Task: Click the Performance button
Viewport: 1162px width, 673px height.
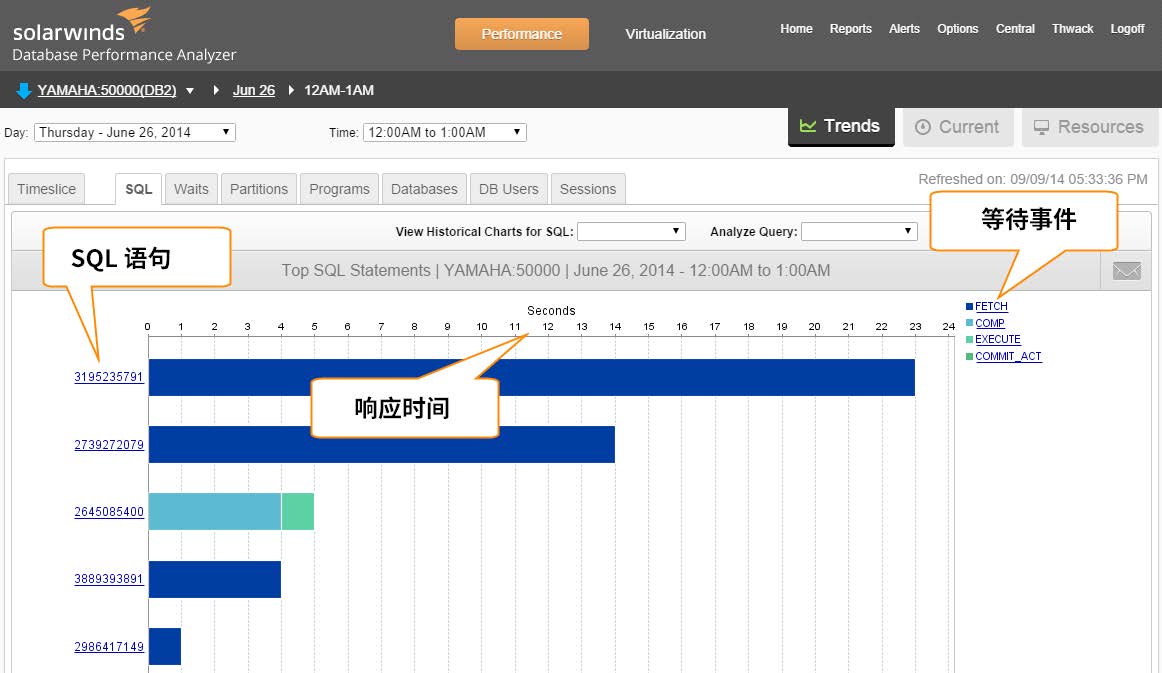Action: [x=521, y=34]
